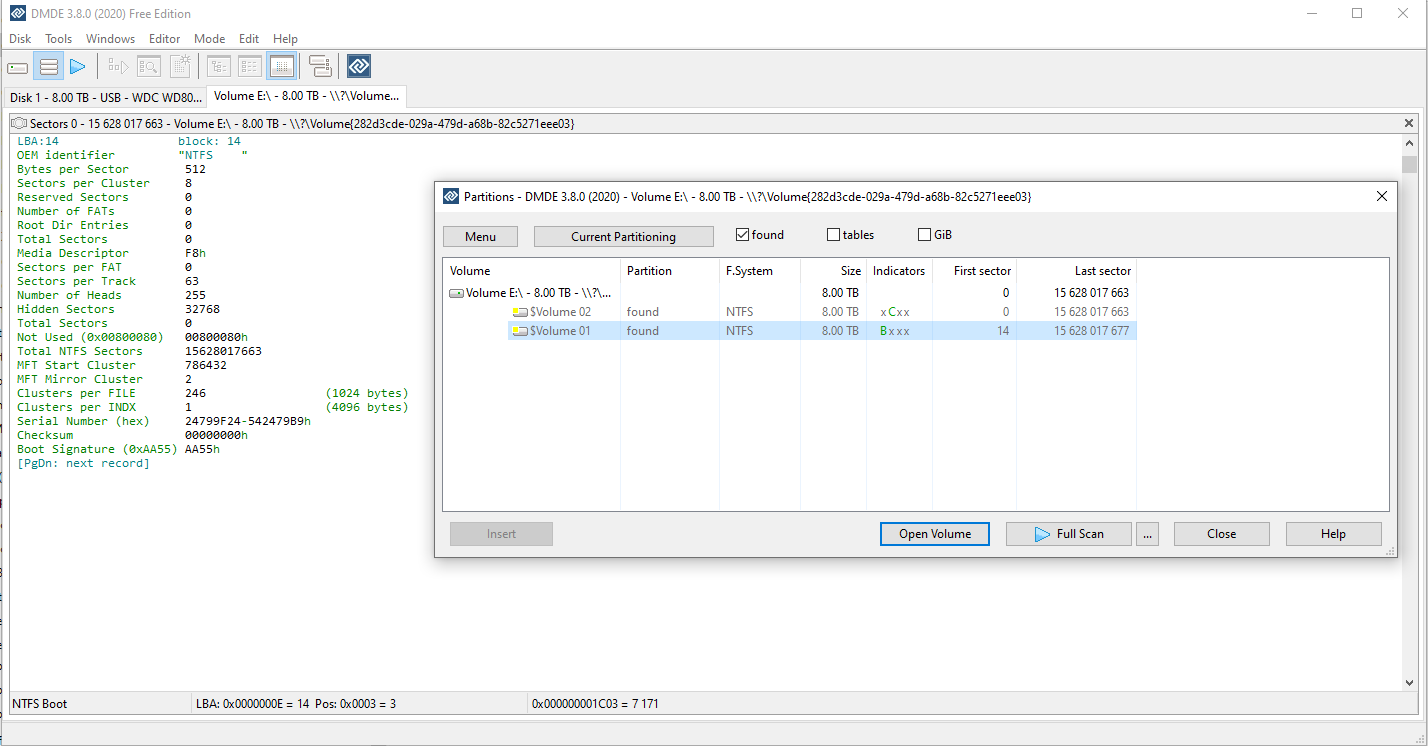Open the Windows menu

[x=110, y=39]
